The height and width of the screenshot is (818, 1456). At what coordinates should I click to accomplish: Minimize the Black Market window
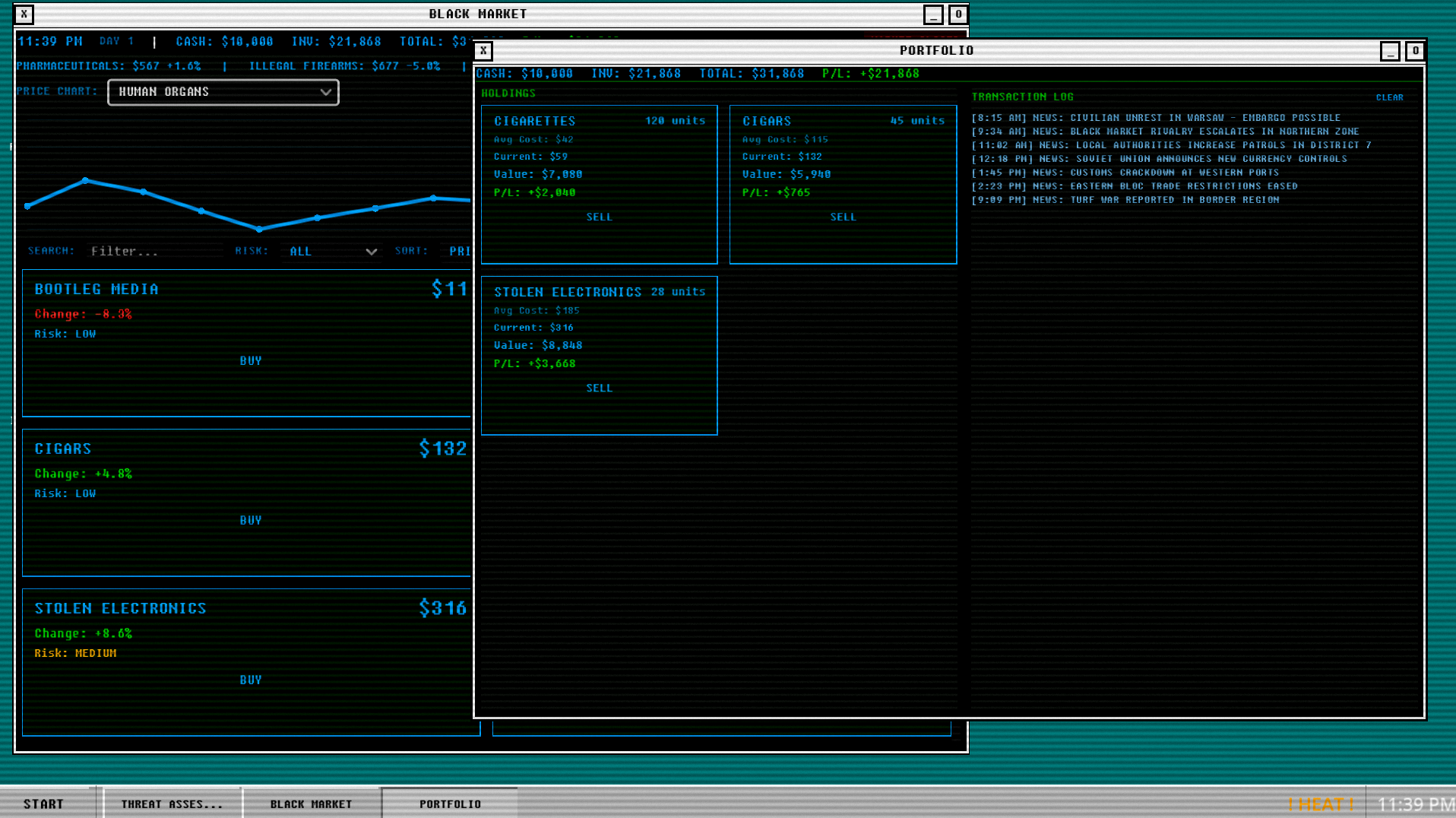click(x=933, y=14)
